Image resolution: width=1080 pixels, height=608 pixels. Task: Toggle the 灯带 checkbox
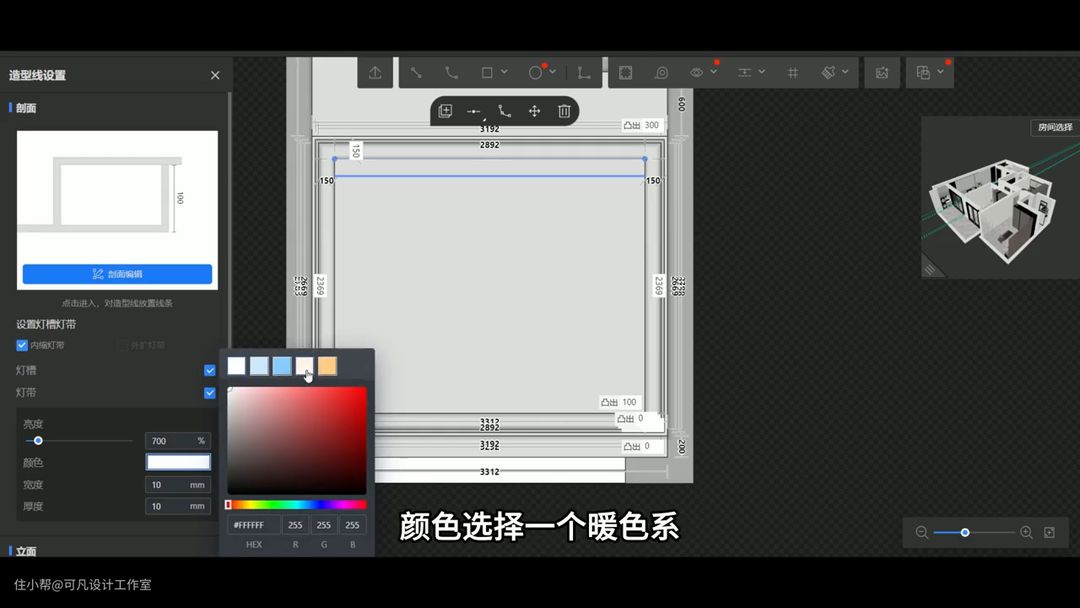pyautogui.click(x=210, y=392)
